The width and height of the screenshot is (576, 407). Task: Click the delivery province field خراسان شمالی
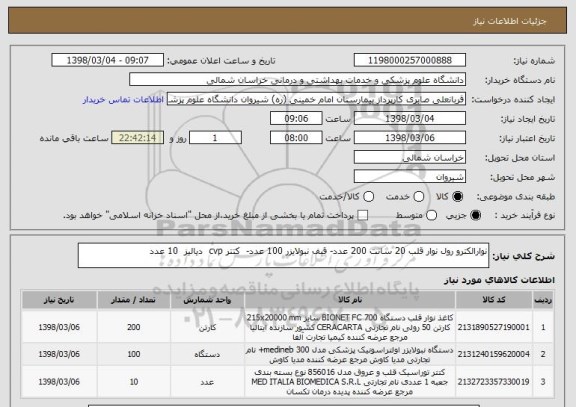[410, 157]
